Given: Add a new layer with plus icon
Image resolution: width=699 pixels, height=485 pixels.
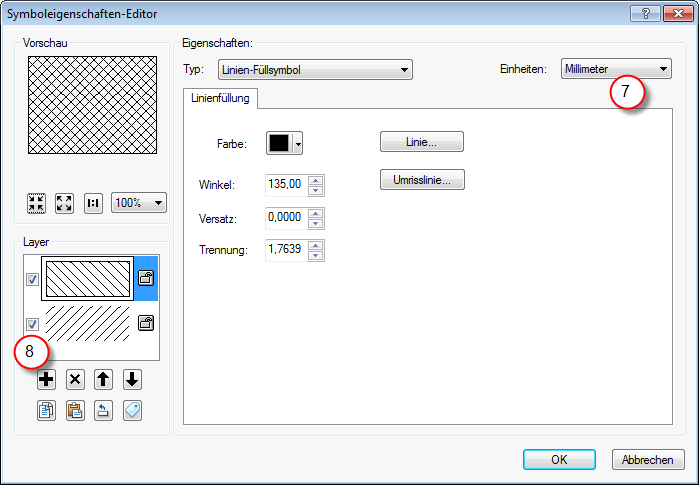Looking at the screenshot, I should (x=46, y=379).
